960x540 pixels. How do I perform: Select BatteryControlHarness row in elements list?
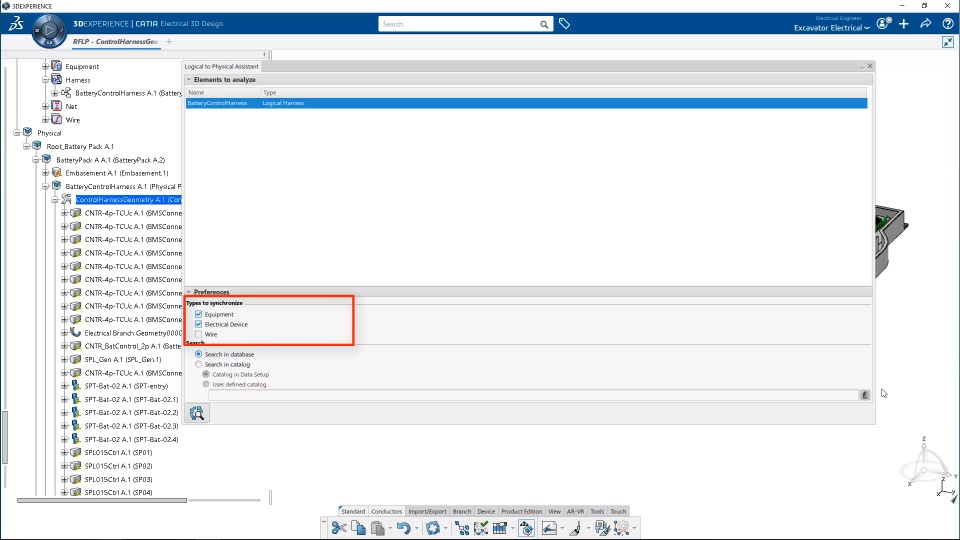click(527, 103)
